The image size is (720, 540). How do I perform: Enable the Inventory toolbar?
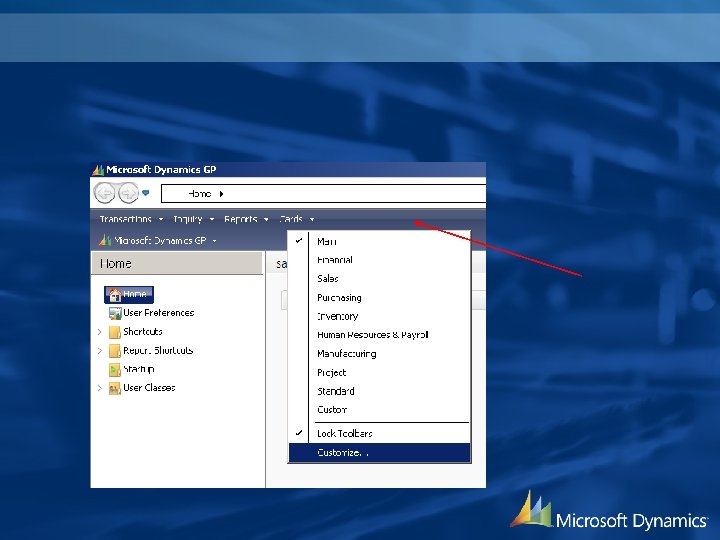[379, 316]
